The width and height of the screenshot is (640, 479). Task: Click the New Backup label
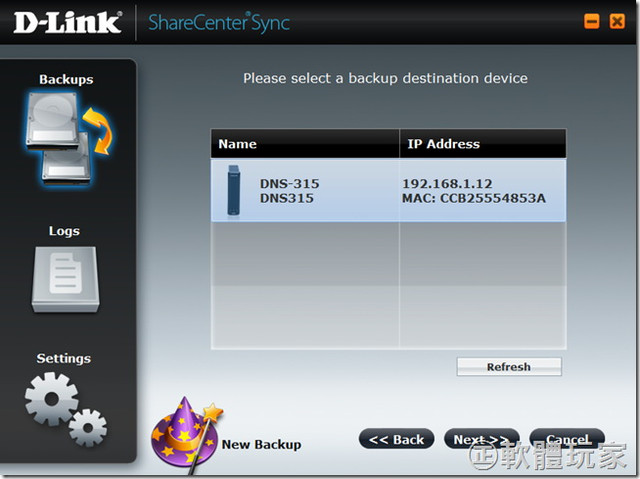pyautogui.click(x=261, y=445)
